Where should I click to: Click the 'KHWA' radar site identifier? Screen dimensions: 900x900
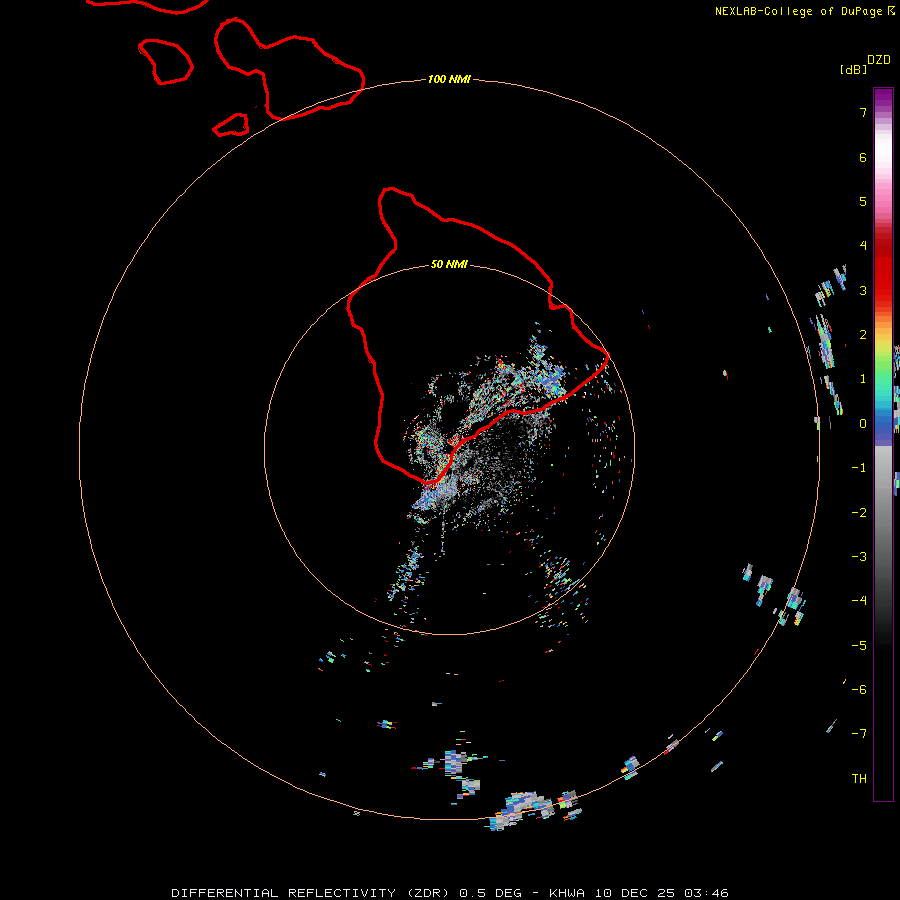pyautogui.click(x=567, y=893)
